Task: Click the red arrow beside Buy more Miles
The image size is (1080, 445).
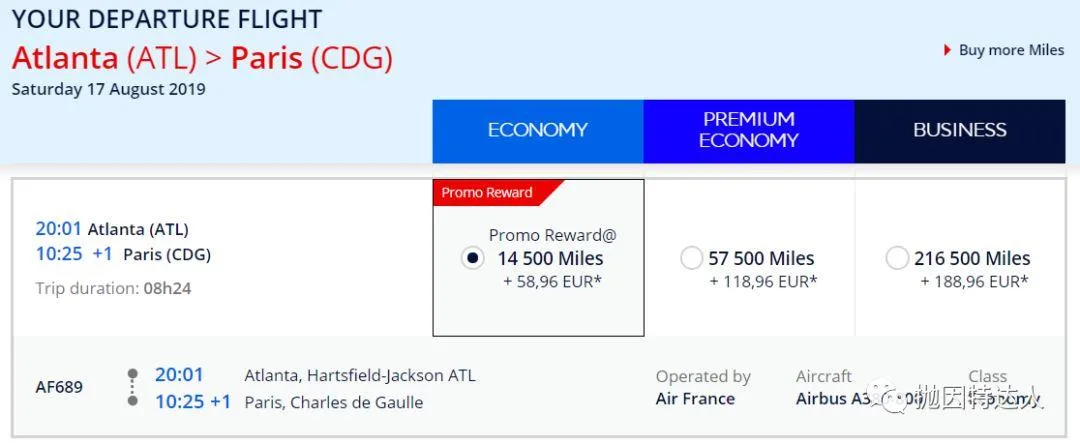Action: click(x=947, y=50)
